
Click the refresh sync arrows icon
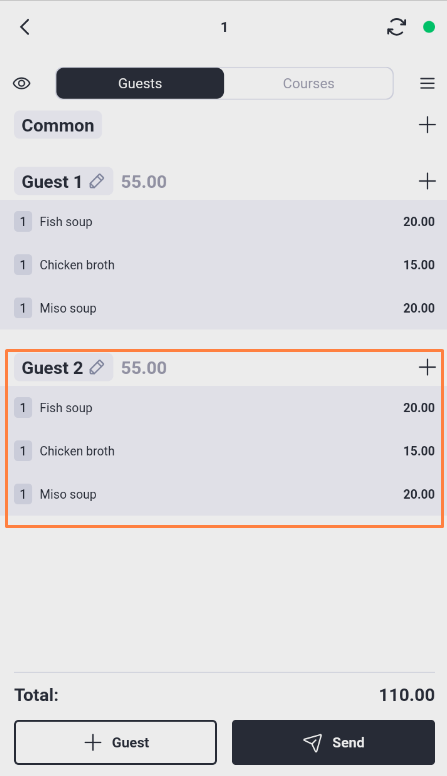point(397,27)
